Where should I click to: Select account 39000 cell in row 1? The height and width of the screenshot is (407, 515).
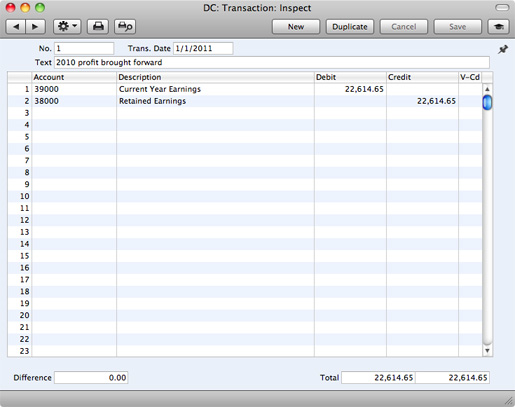[x=74, y=89]
